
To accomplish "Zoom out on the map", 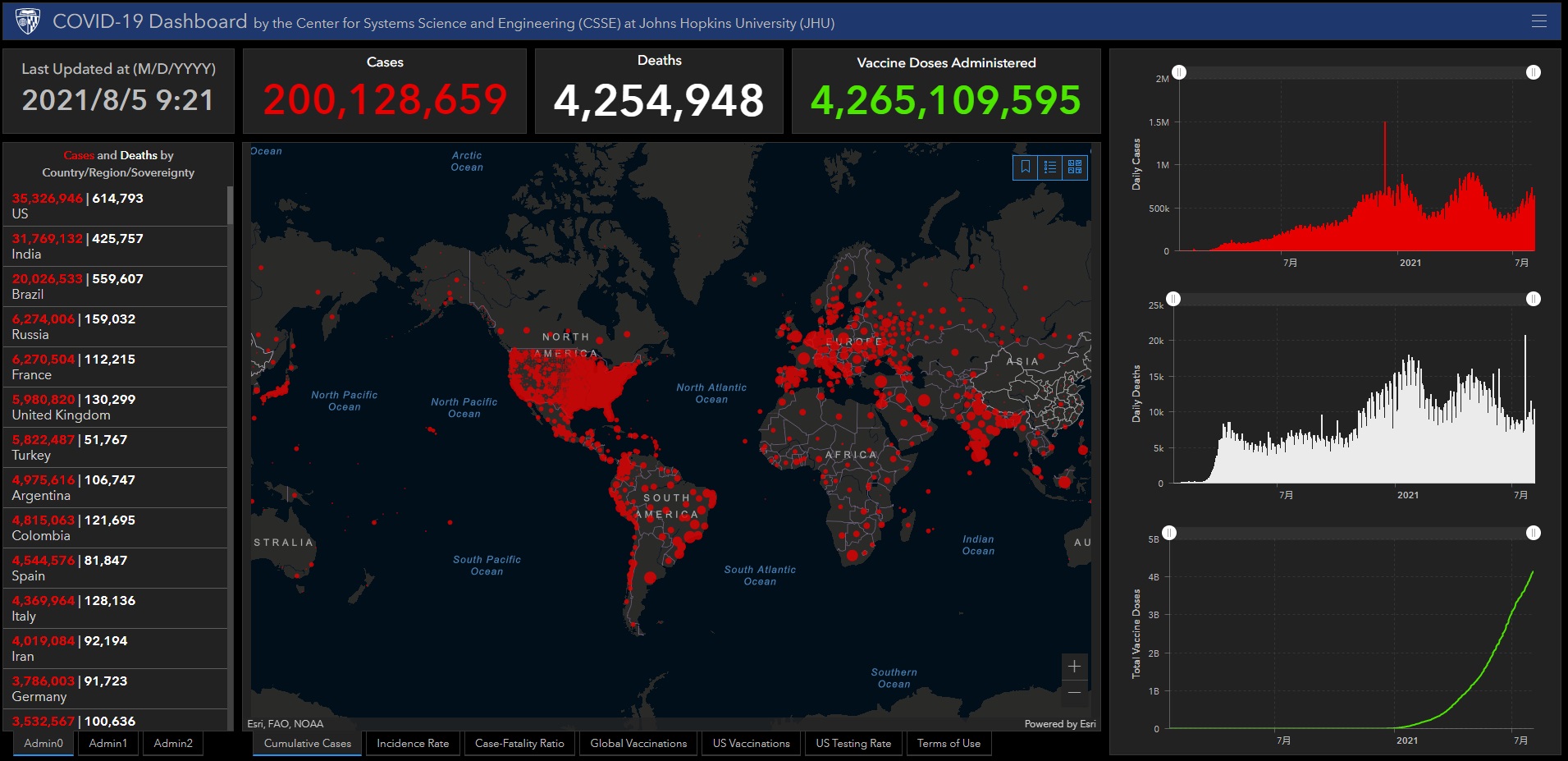I will tap(1074, 693).
